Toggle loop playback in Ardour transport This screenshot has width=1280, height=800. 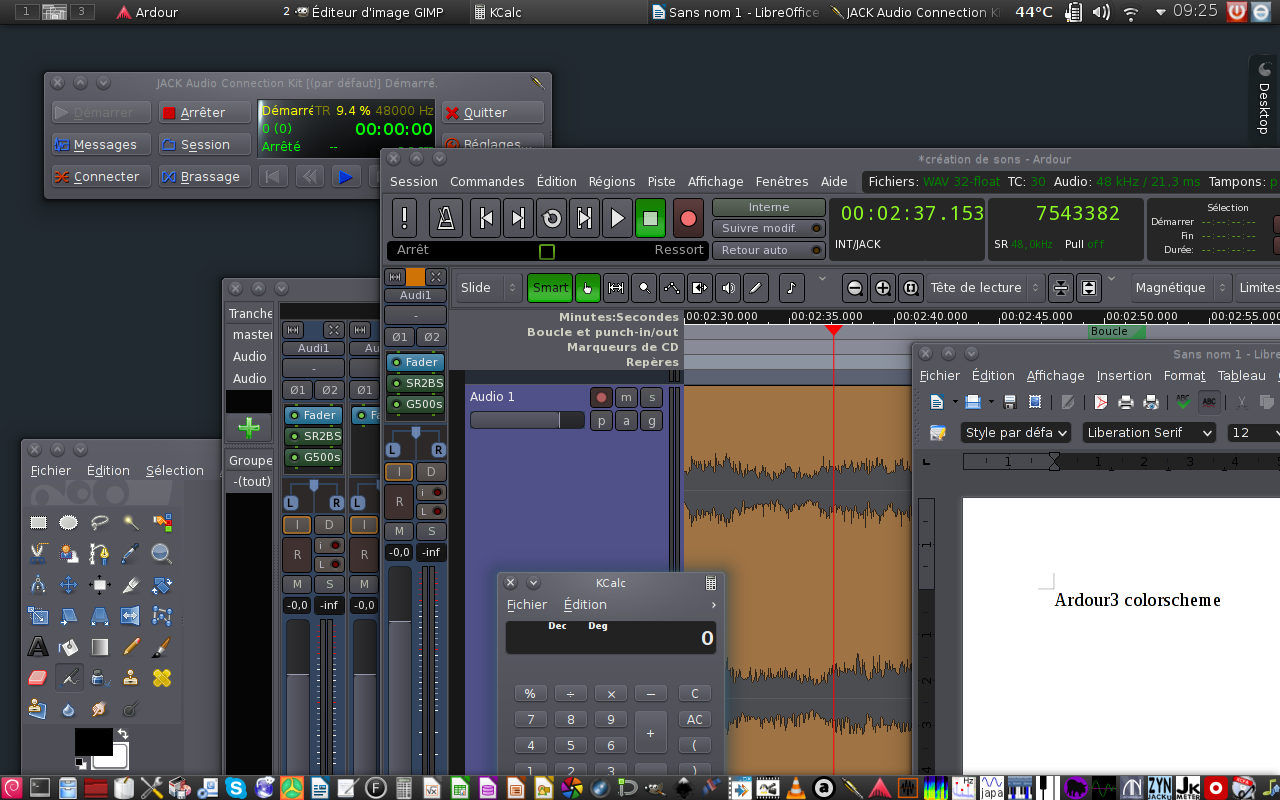click(552, 217)
